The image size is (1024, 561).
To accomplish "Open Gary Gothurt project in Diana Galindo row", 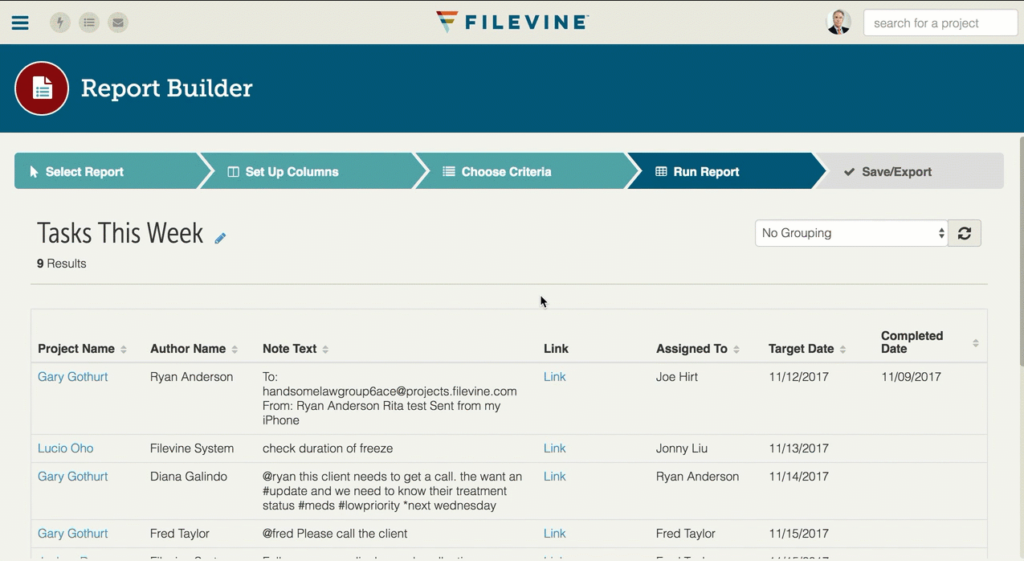I will [x=72, y=477].
